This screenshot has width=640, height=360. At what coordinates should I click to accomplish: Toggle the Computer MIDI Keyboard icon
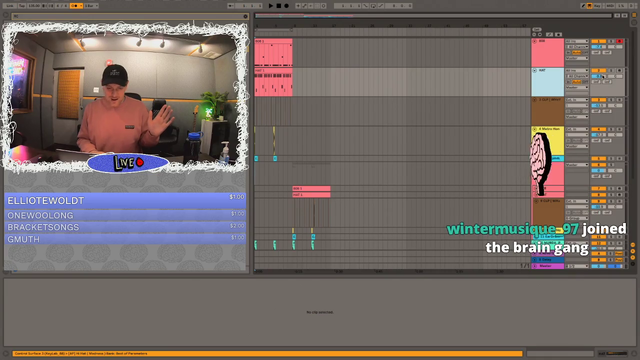pos(589,6)
